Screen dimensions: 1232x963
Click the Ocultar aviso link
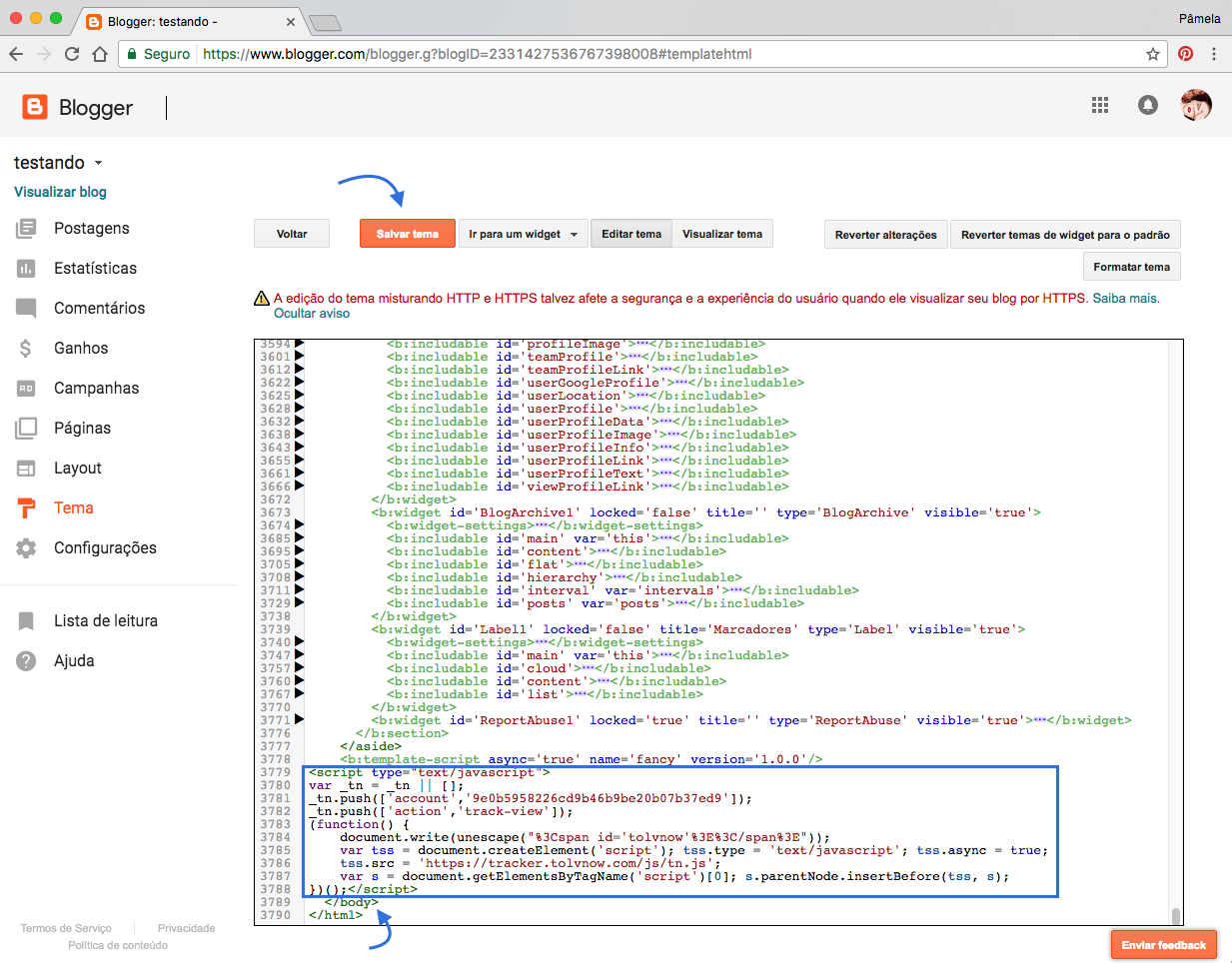(312, 314)
